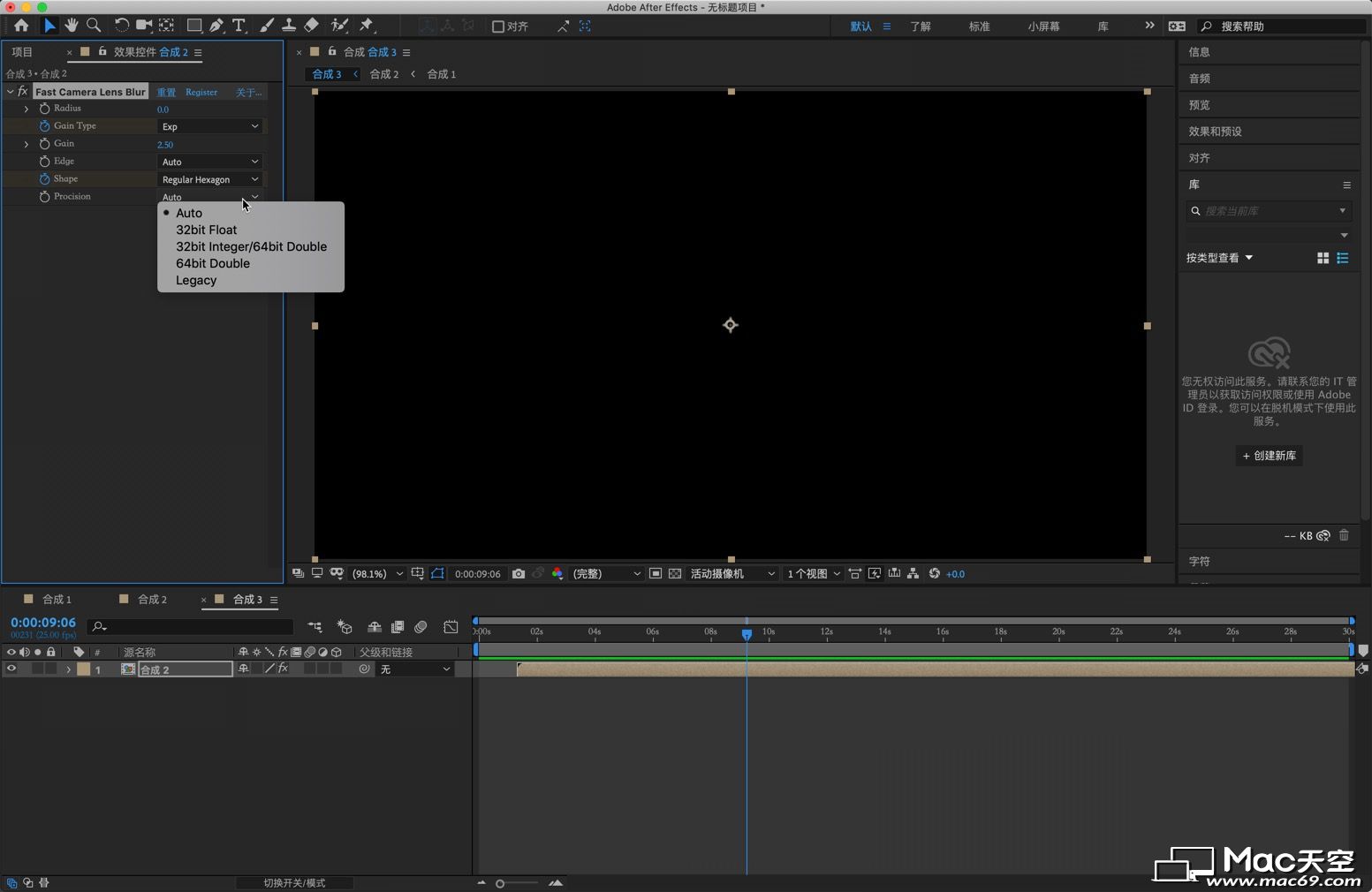Toggle the transparency grid icon
The height and width of the screenshot is (892, 1372).
(x=675, y=573)
